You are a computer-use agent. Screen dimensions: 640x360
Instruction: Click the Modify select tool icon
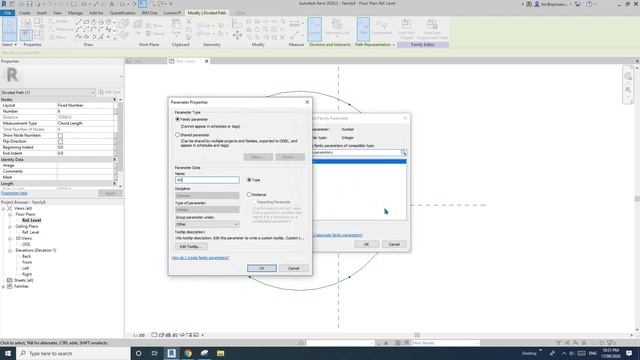coord(9,29)
